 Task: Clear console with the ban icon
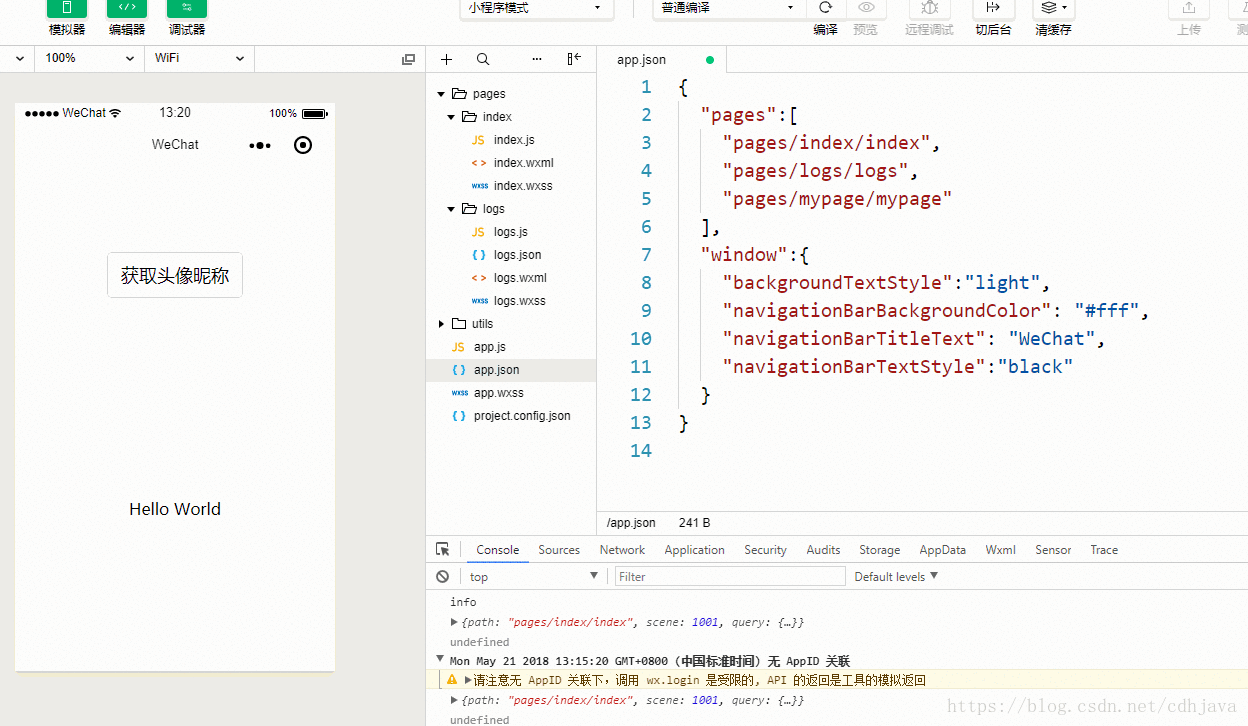point(443,577)
